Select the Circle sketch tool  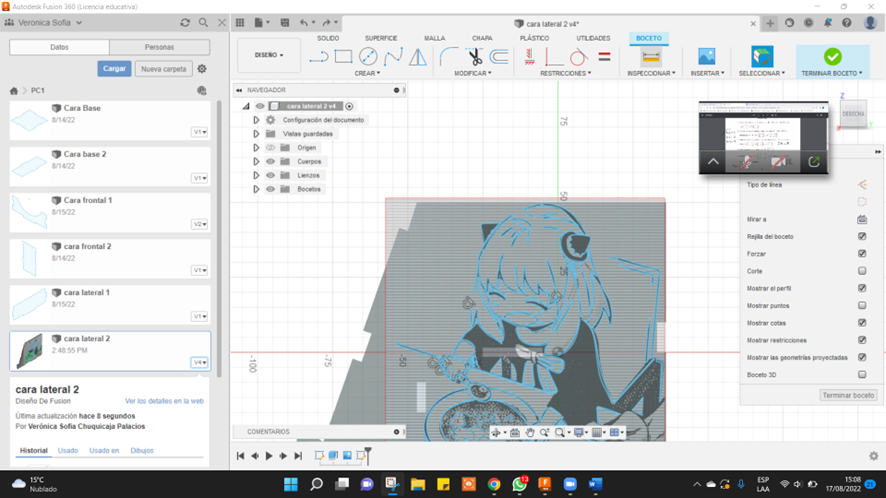[368, 57]
